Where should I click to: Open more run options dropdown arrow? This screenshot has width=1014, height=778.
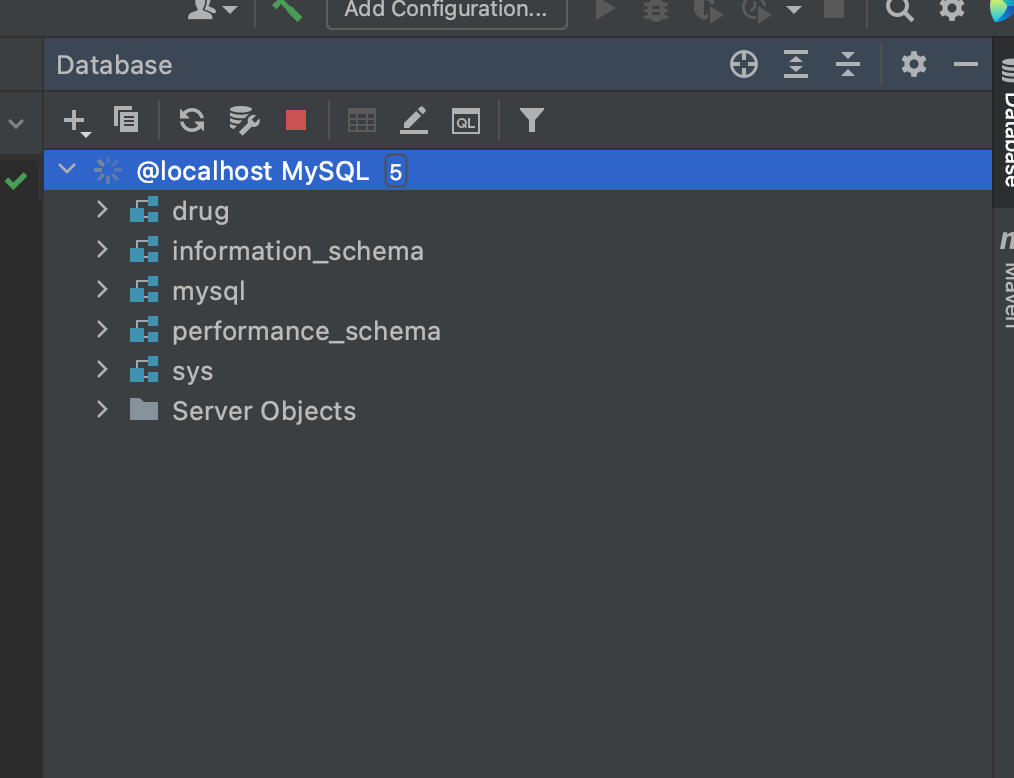pyautogui.click(x=794, y=10)
